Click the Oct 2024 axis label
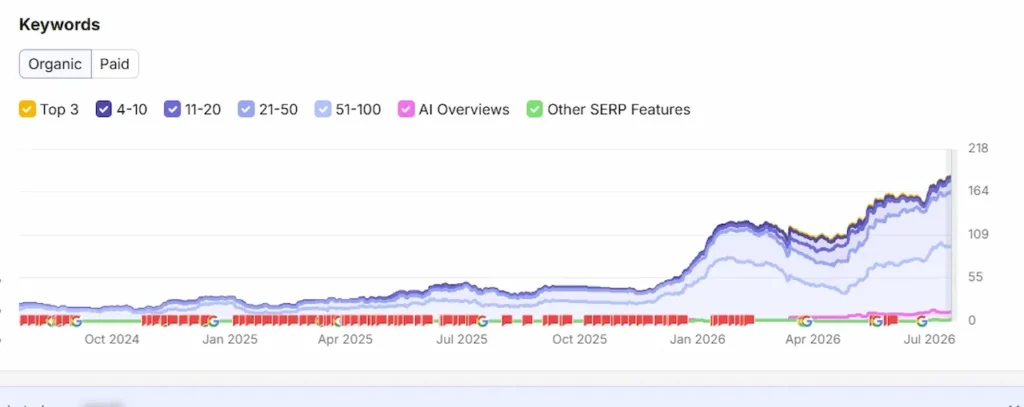This screenshot has height=407, width=1024. tap(112, 340)
